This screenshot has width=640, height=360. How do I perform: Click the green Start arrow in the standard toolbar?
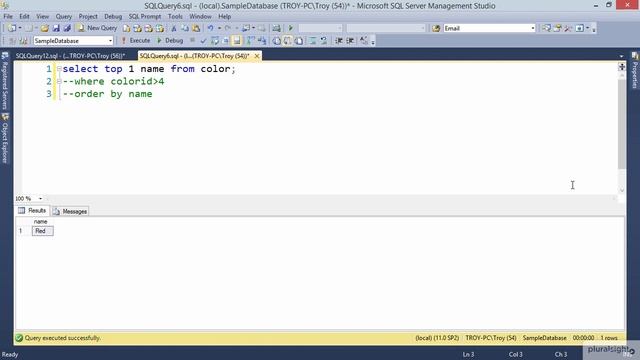tap(291, 28)
